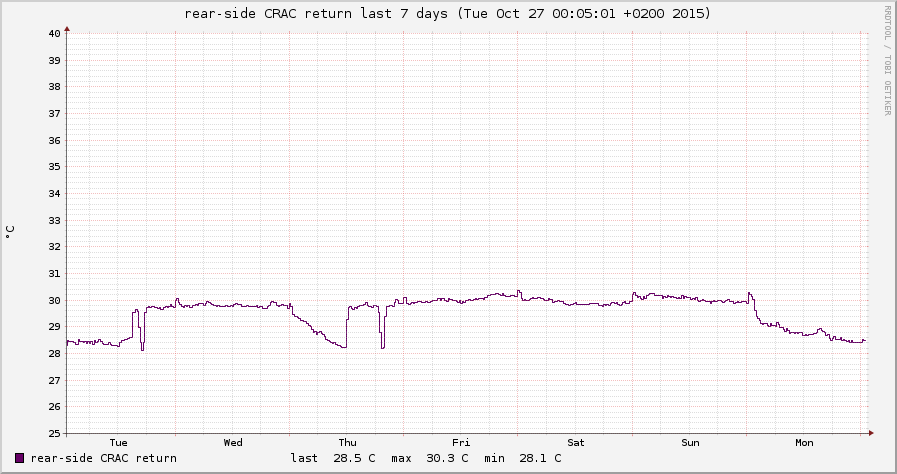Image resolution: width=897 pixels, height=474 pixels.
Task: Click the 'Sun' x-axis label
Action: tap(690, 443)
